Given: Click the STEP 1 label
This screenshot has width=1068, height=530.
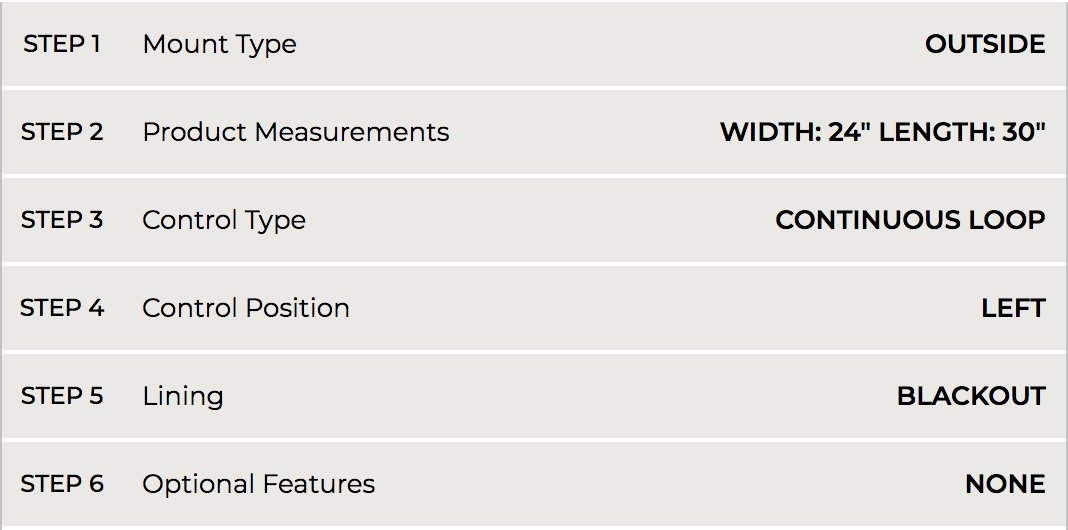Looking at the screenshot, I should click(x=61, y=44).
